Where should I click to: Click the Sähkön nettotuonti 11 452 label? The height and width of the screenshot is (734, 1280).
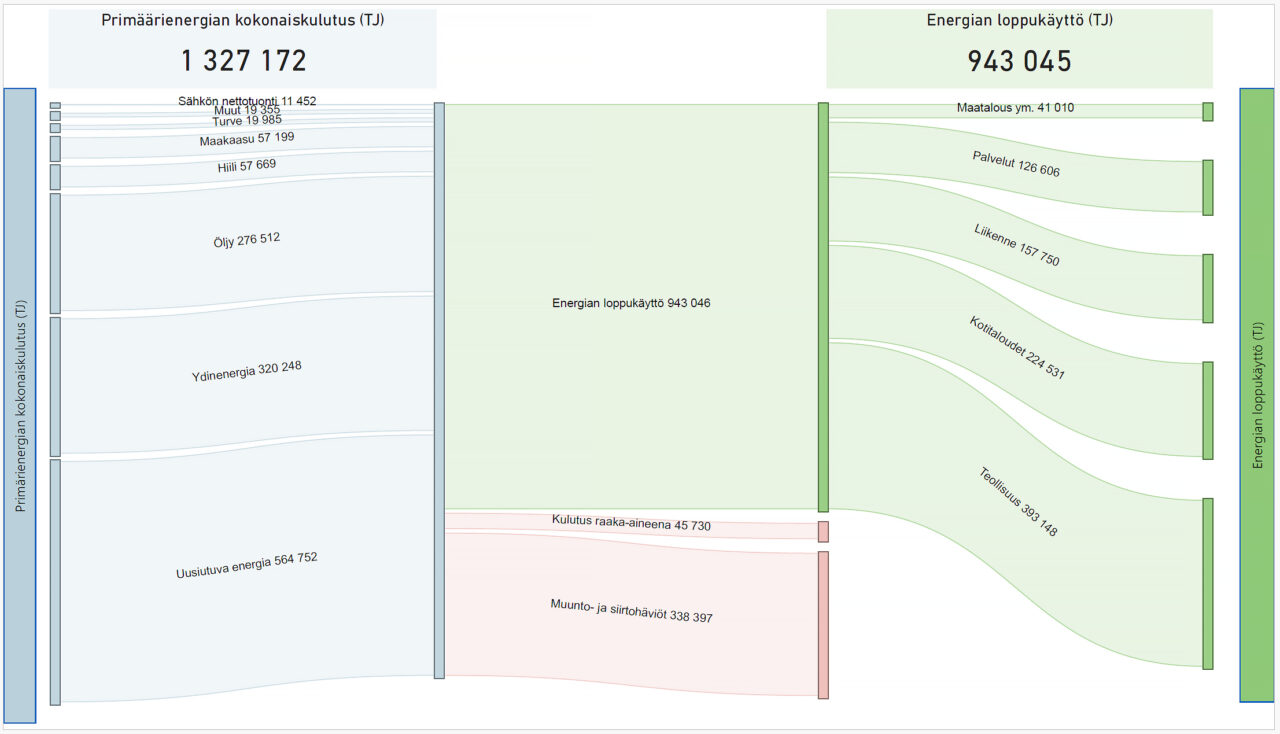tap(247, 101)
